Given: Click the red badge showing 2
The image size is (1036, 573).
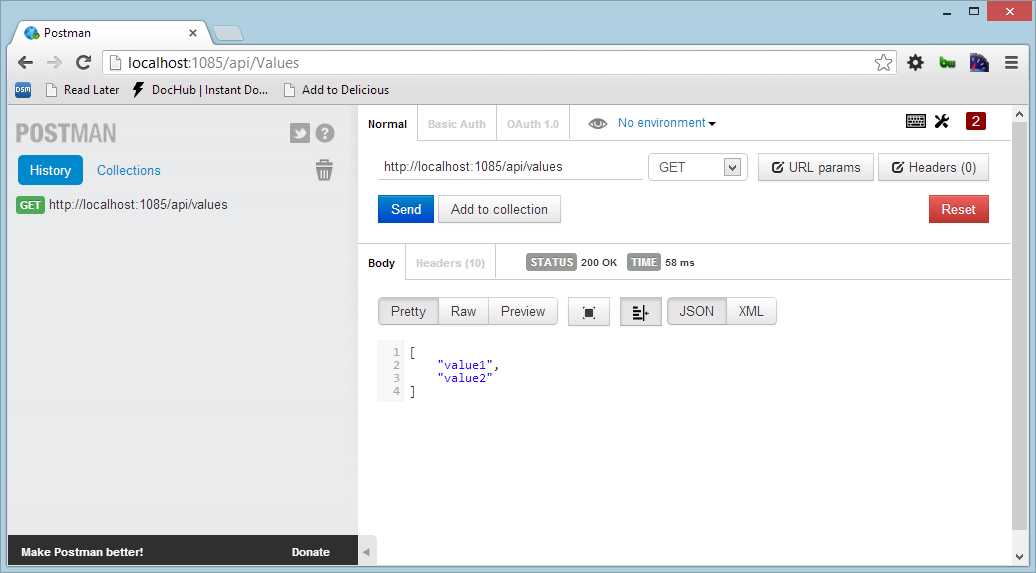Looking at the screenshot, I should click(x=975, y=121).
